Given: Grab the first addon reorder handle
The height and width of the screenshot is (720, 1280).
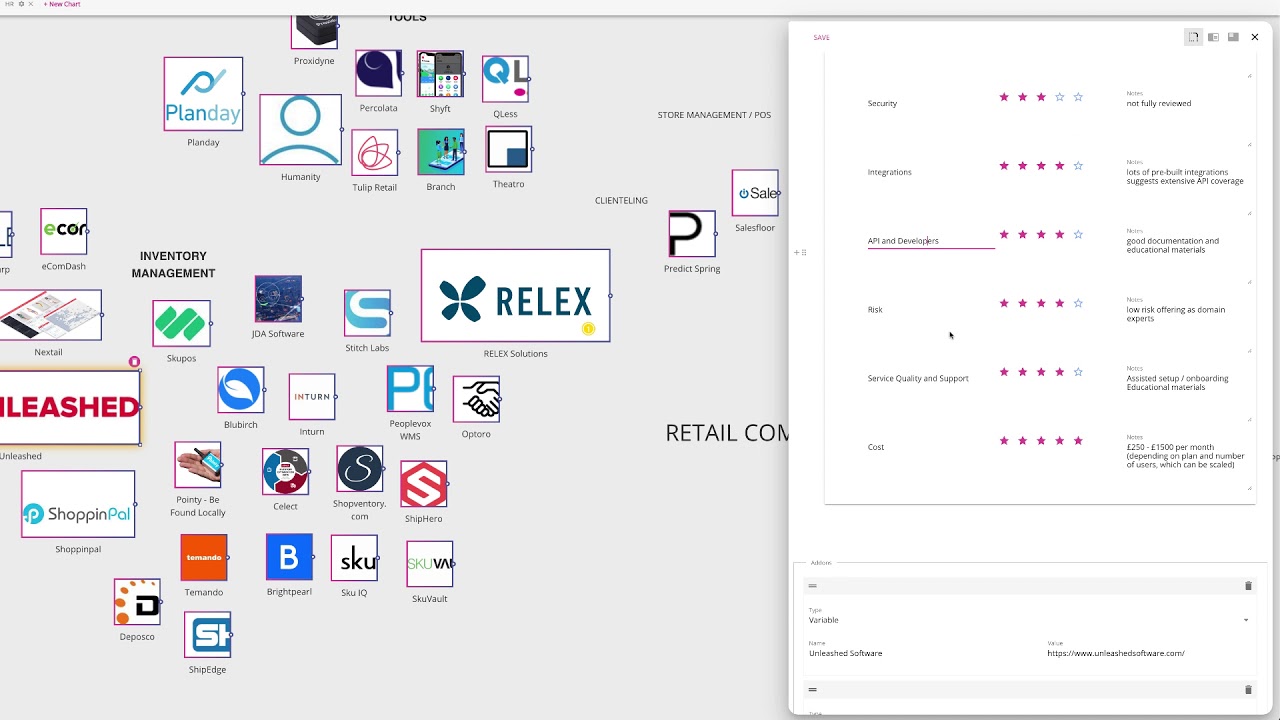Looking at the screenshot, I should tap(813, 586).
